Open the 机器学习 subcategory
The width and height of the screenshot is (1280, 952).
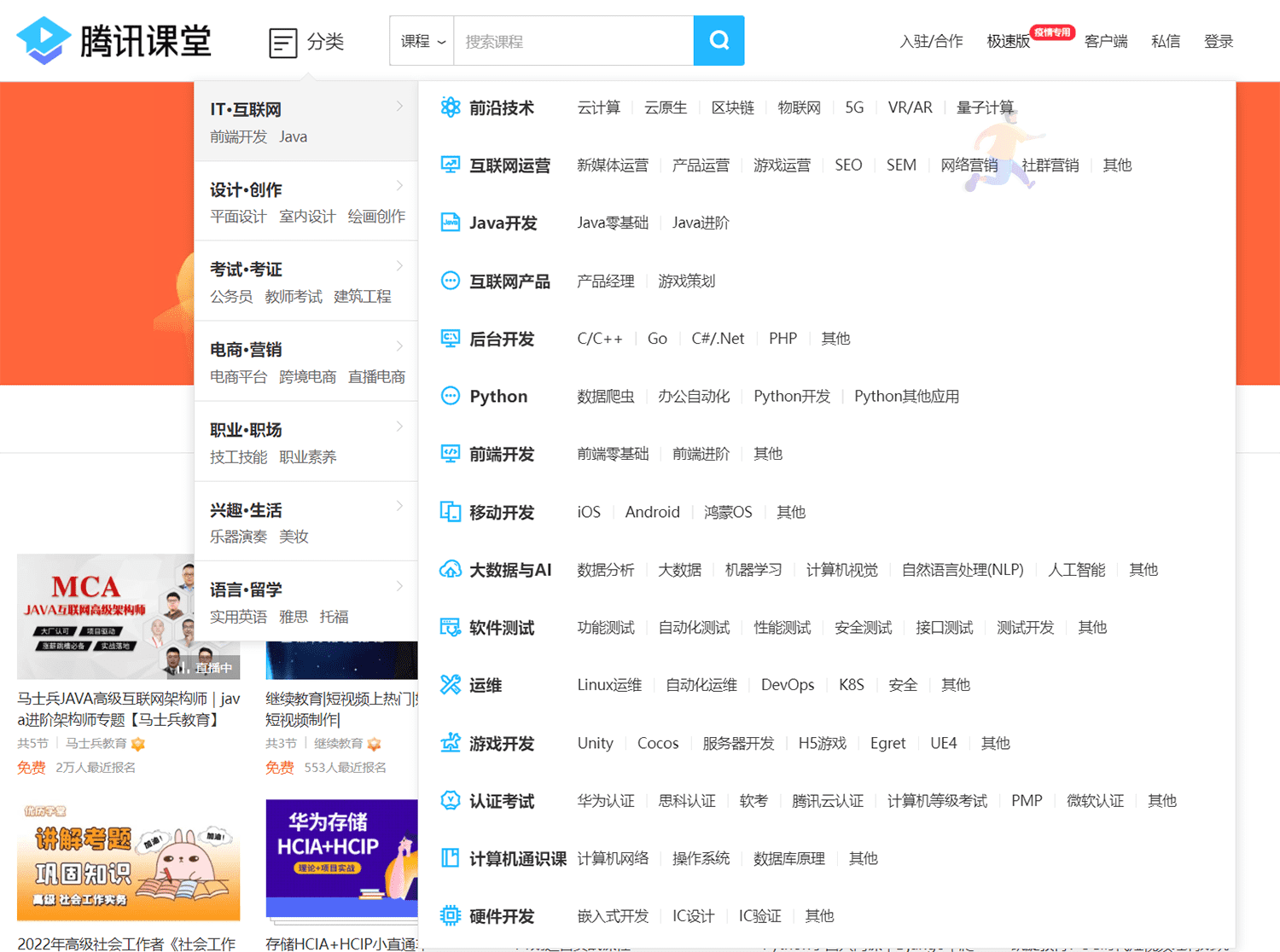[753, 570]
